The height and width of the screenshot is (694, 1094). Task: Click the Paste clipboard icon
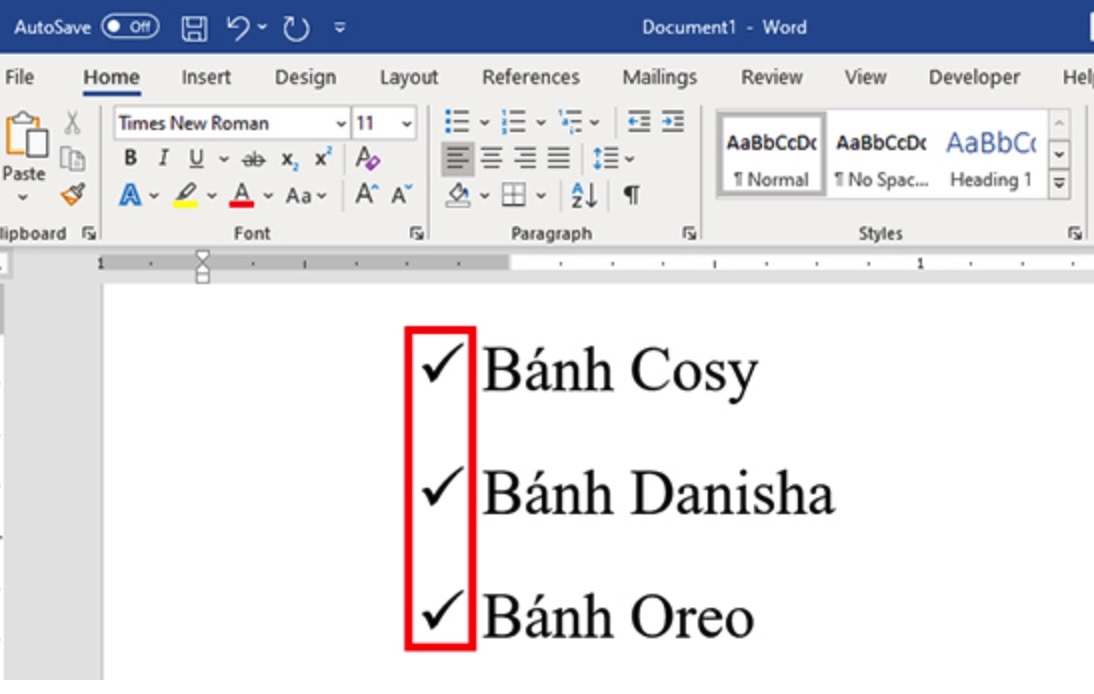point(27,135)
